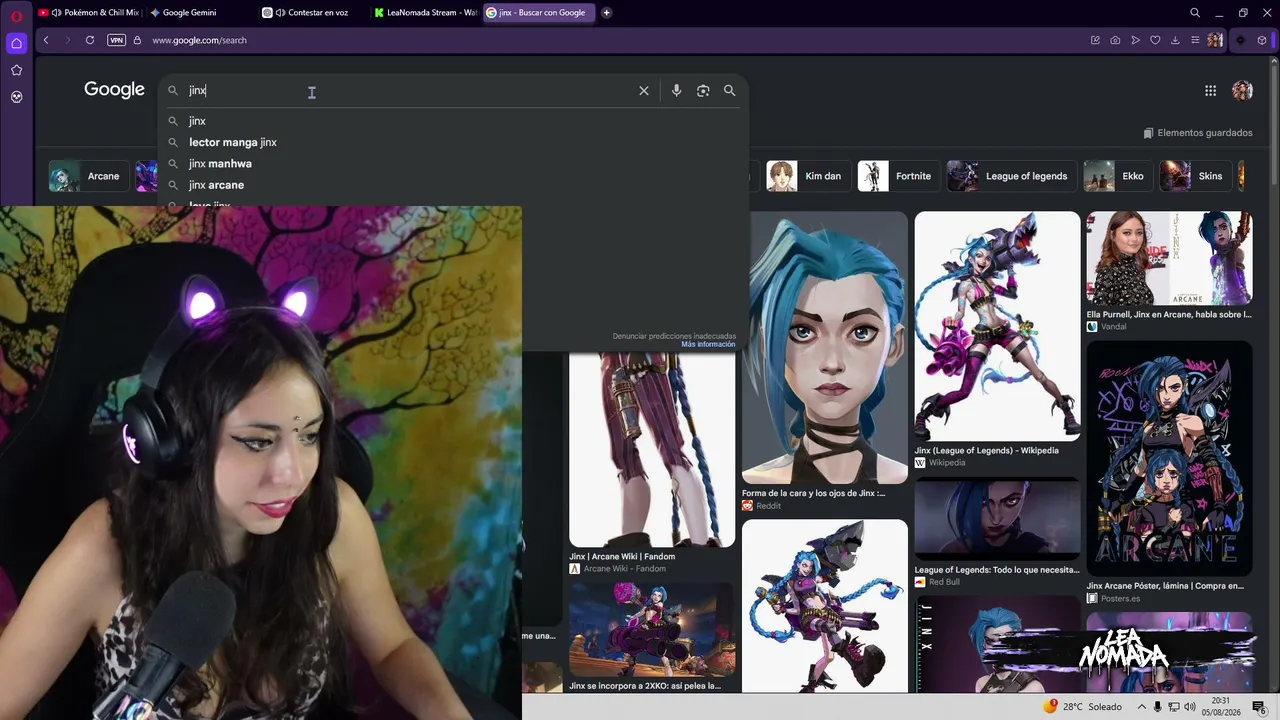Viewport: 1280px width, 720px height.
Task: Switch to the Google Gemini tab
Action: tap(198, 13)
